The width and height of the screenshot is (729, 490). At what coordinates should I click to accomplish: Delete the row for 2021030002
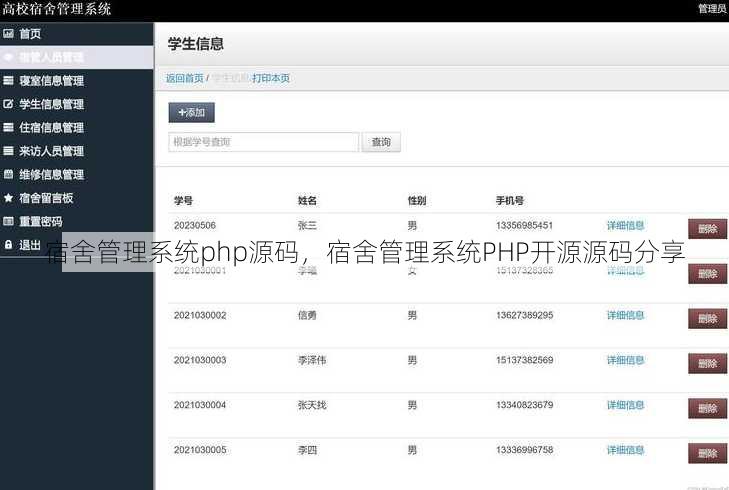pyautogui.click(x=708, y=318)
